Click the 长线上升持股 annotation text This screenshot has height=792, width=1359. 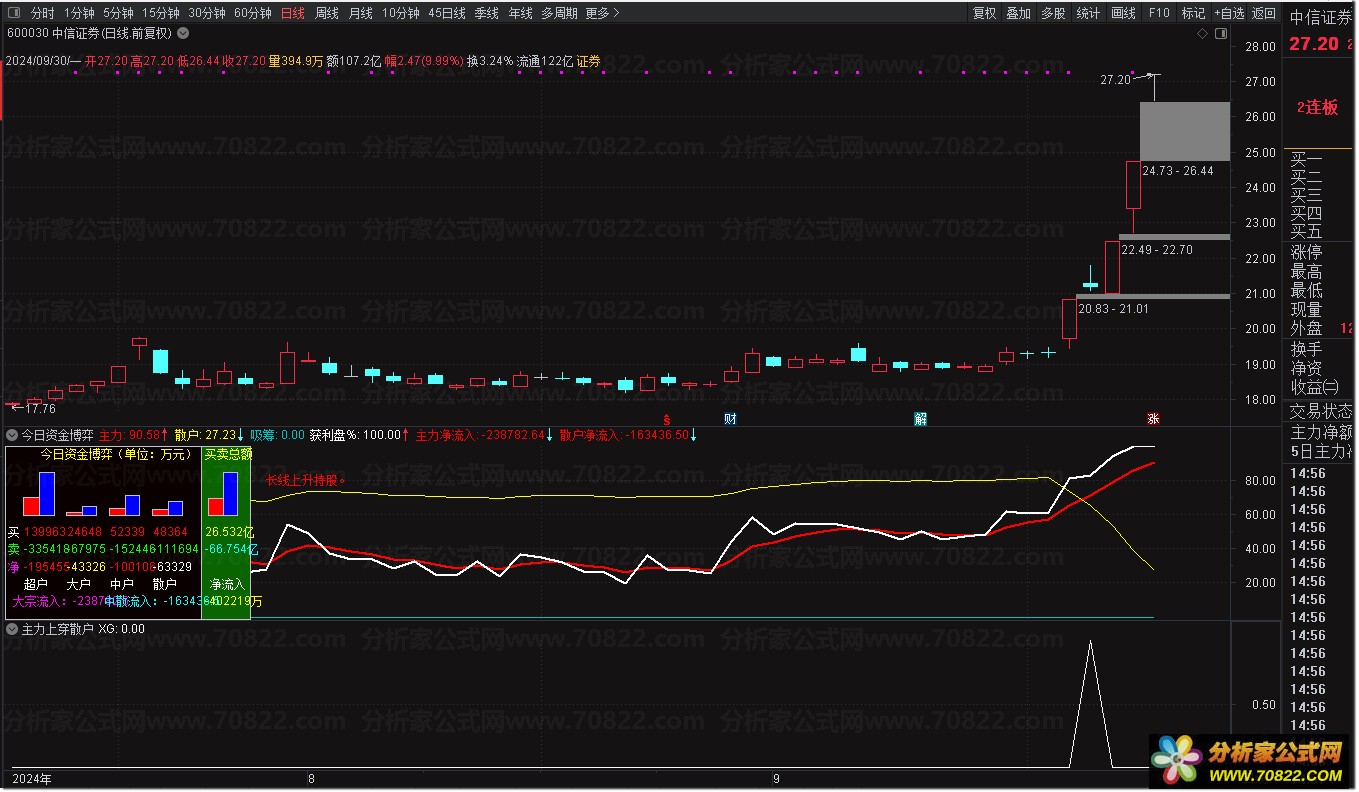click(304, 479)
